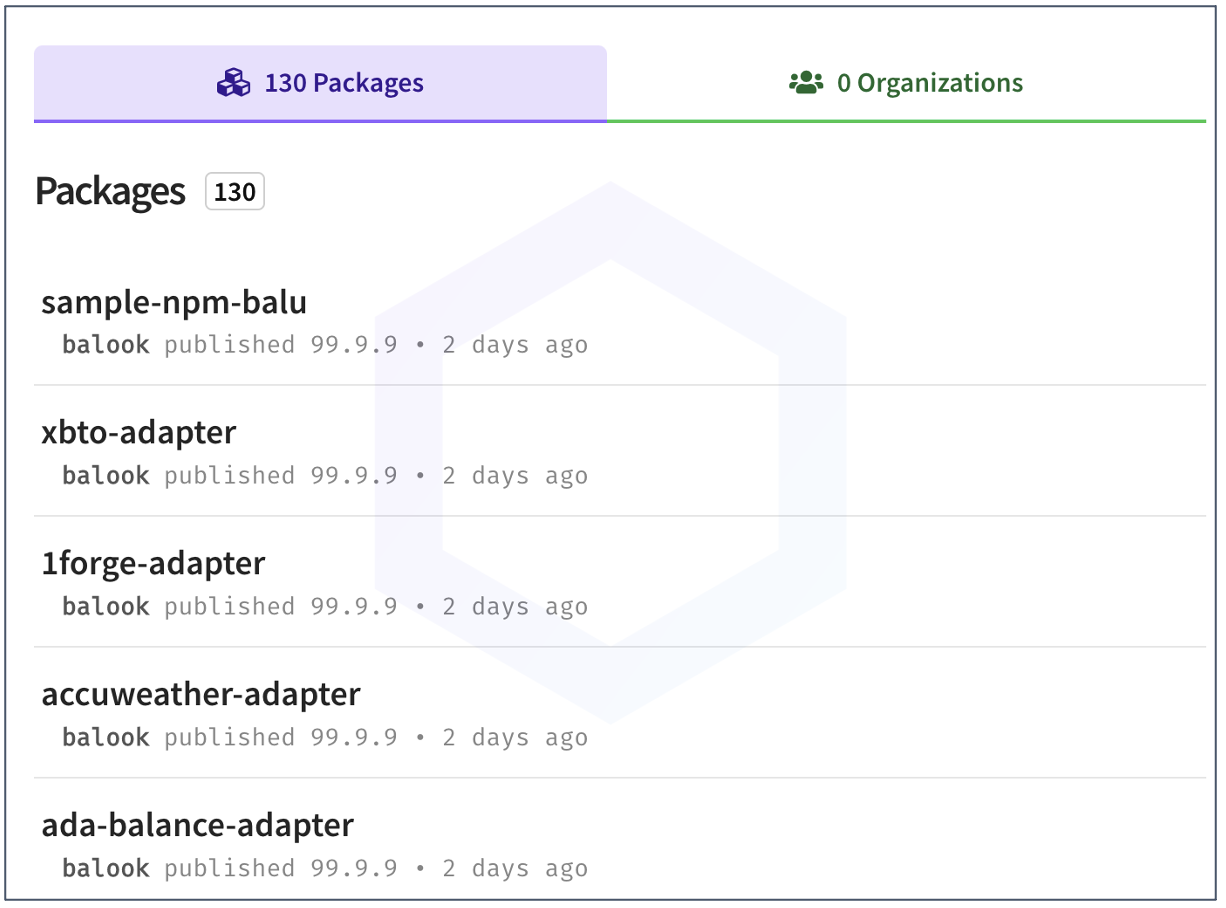Click the people icon in Organizations tab
This screenshot has width=1226, height=908.
click(x=806, y=83)
